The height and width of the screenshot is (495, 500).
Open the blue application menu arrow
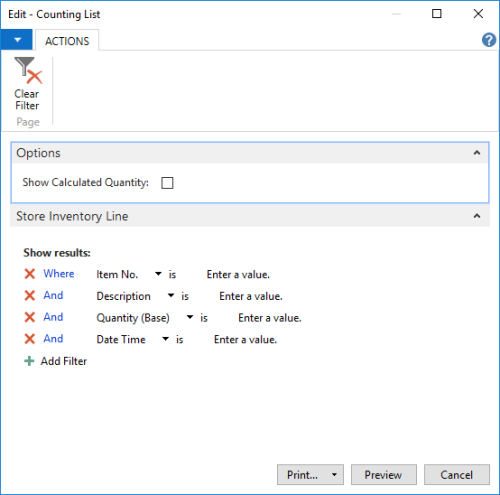[x=17, y=40]
